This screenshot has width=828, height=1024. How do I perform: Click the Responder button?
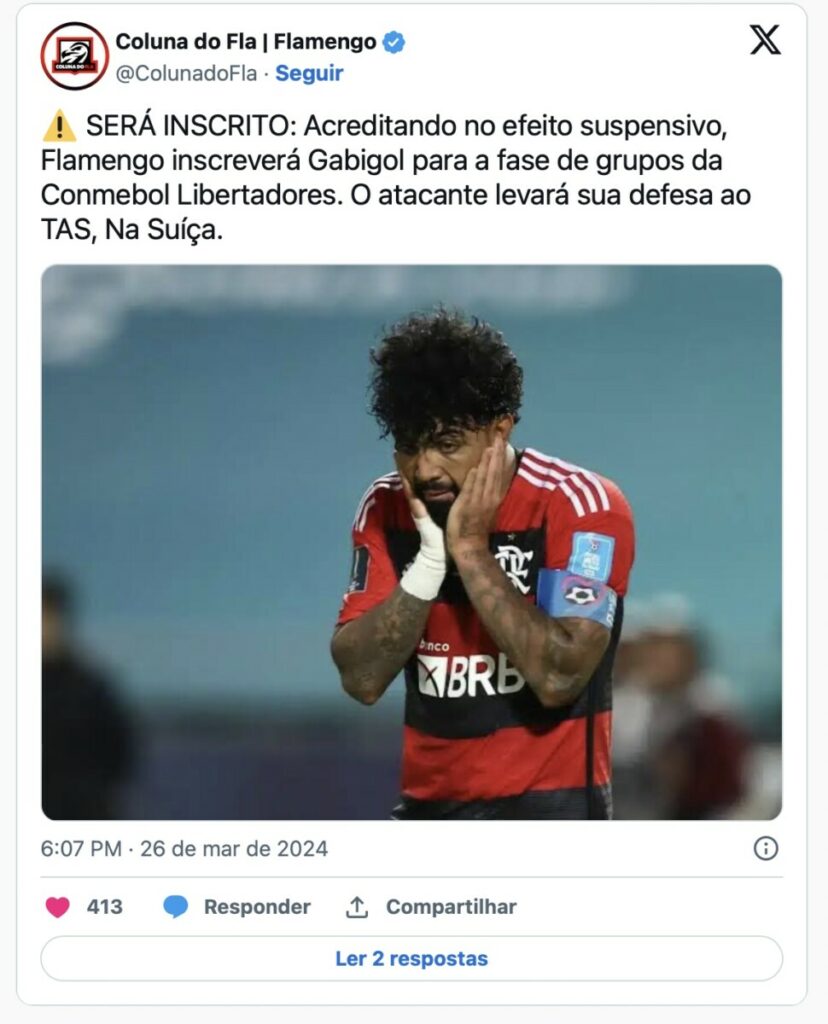click(257, 906)
